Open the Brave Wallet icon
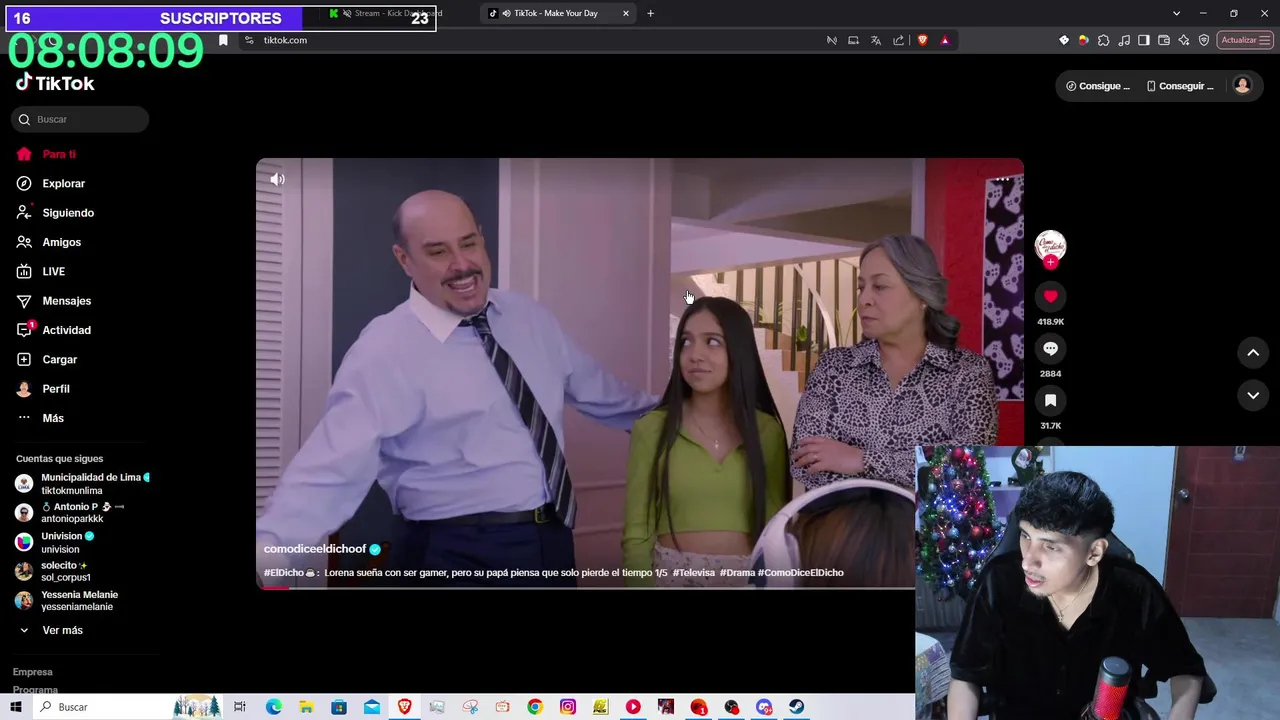Image resolution: width=1280 pixels, height=720 pixels. coord(1164,40)
